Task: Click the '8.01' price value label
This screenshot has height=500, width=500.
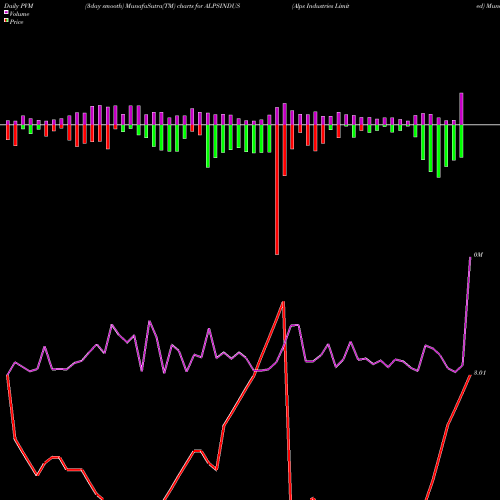Action: [480, 373]
